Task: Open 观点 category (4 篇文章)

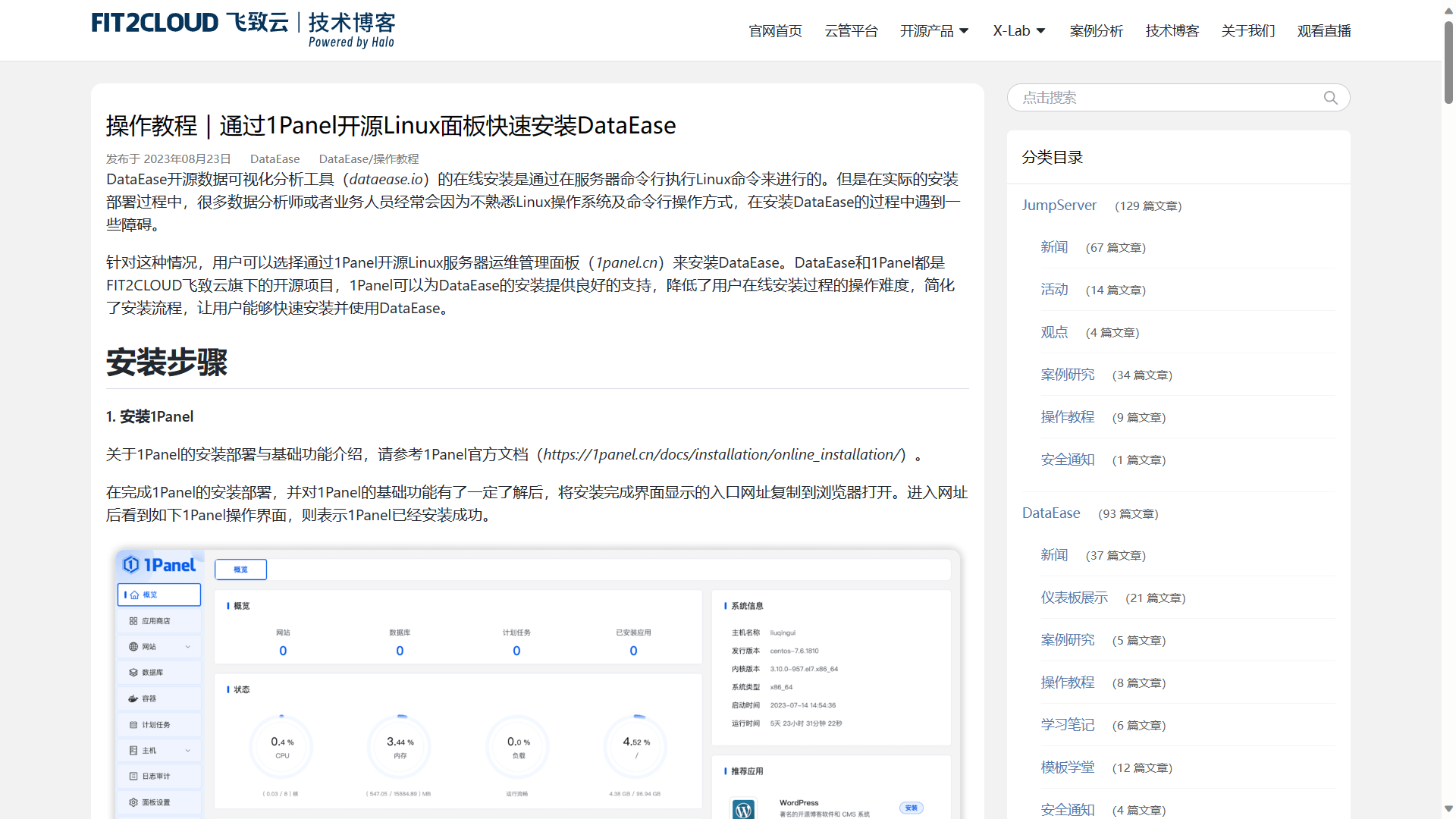Action: pyautogui.click(x=1054, y=332)
